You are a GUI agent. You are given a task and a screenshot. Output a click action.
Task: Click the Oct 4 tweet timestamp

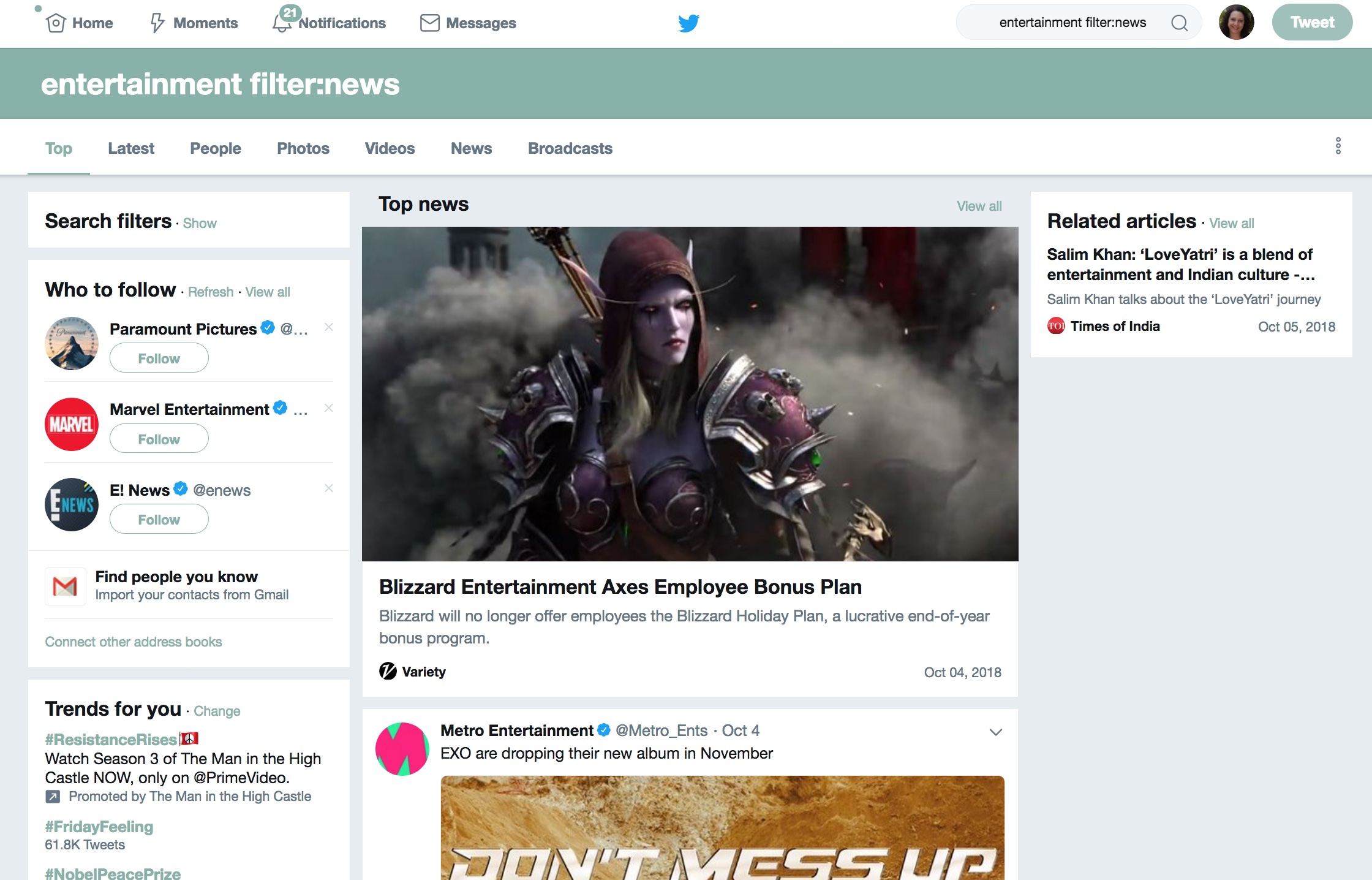tap(741, 730)
